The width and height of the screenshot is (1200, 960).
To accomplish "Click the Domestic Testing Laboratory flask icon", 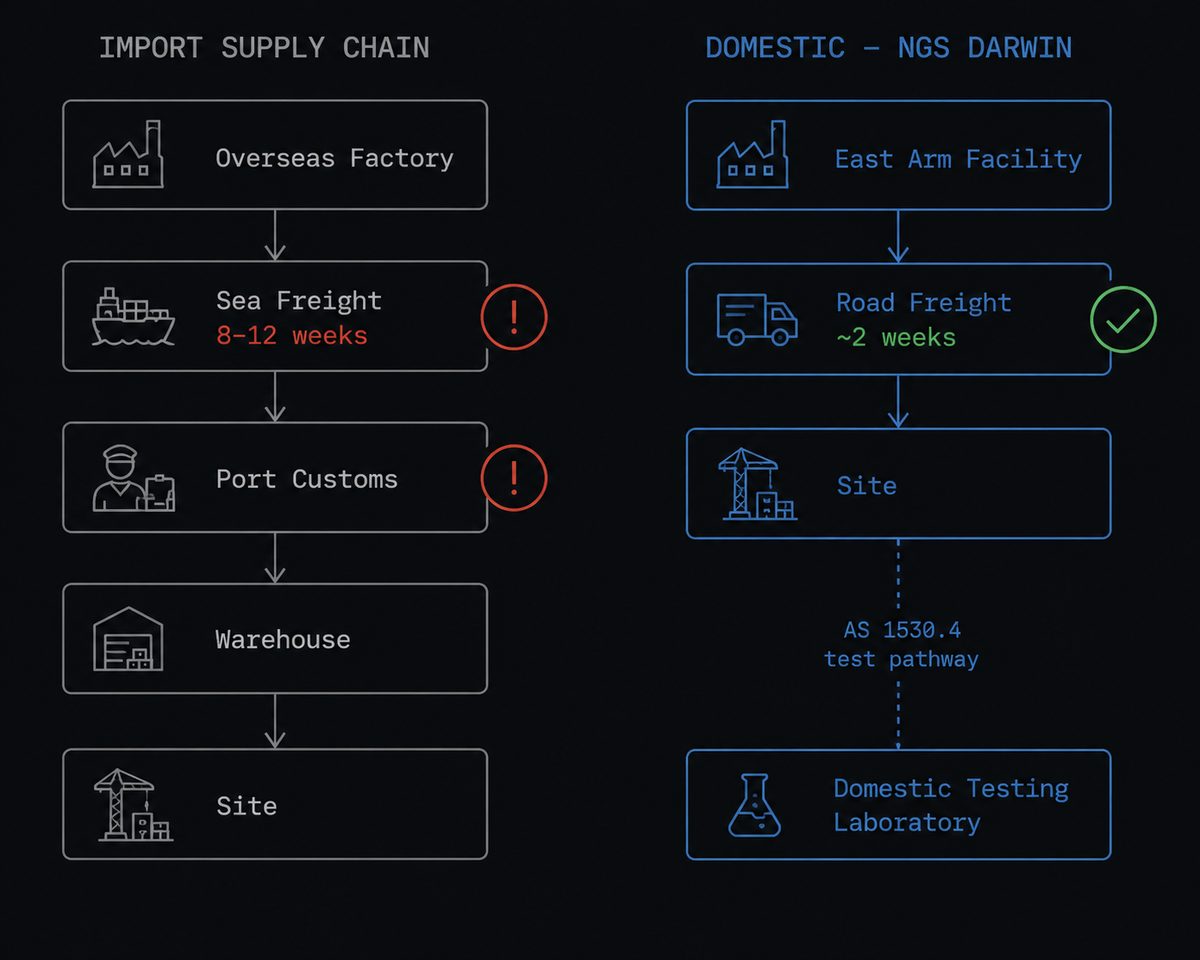I will click(754, 805).
